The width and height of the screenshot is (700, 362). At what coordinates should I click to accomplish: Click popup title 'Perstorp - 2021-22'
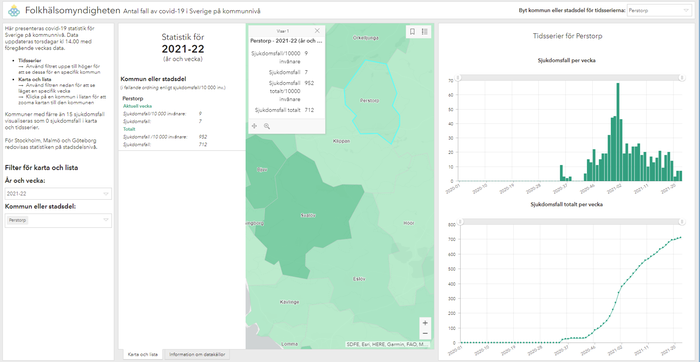pyautogui.click(x=286, y=41)
